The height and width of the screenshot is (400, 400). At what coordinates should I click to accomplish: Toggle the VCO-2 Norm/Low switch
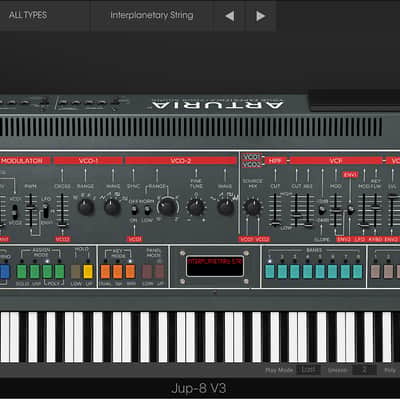pyautogui.click(x=147, y=210)
